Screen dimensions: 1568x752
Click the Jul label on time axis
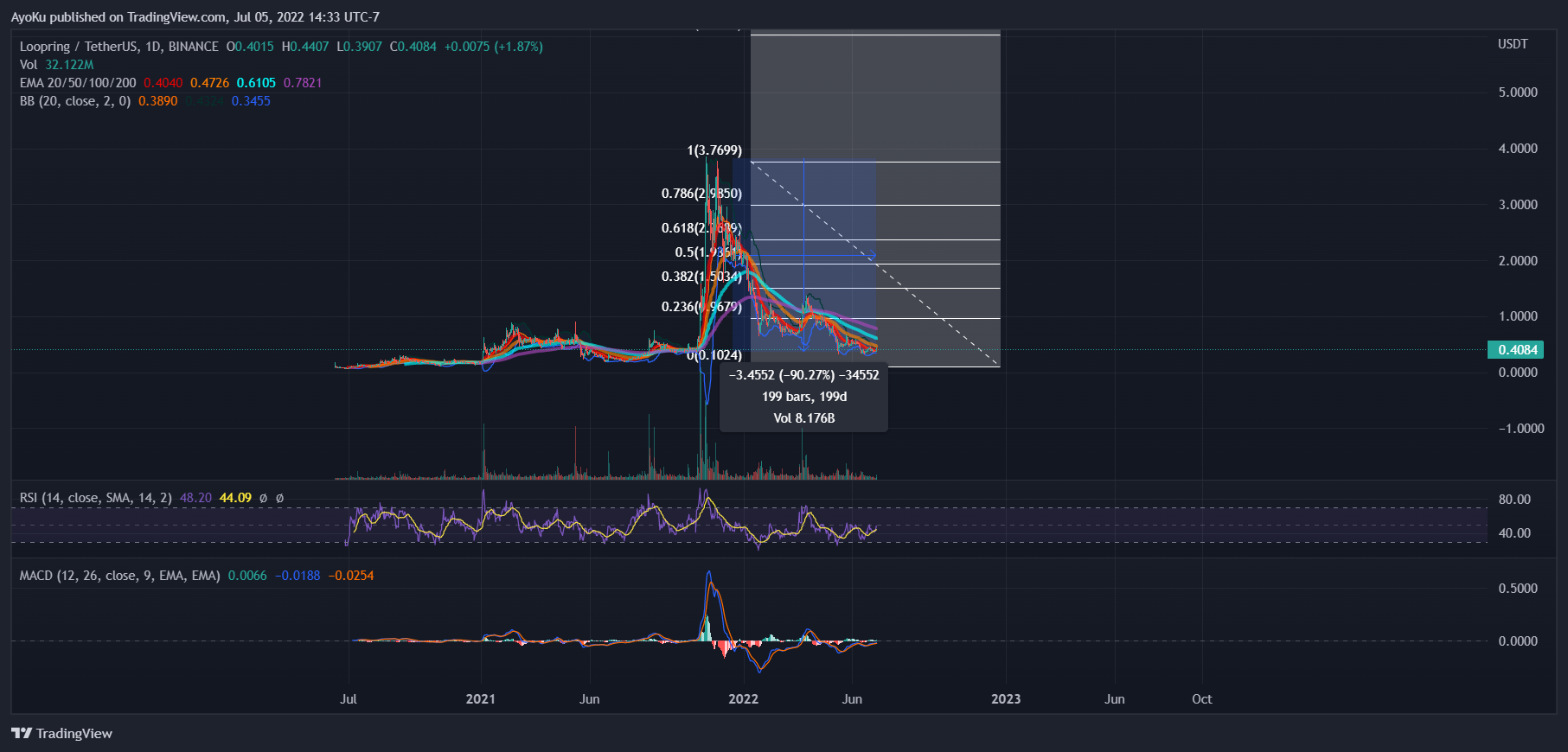coord(349,699)
